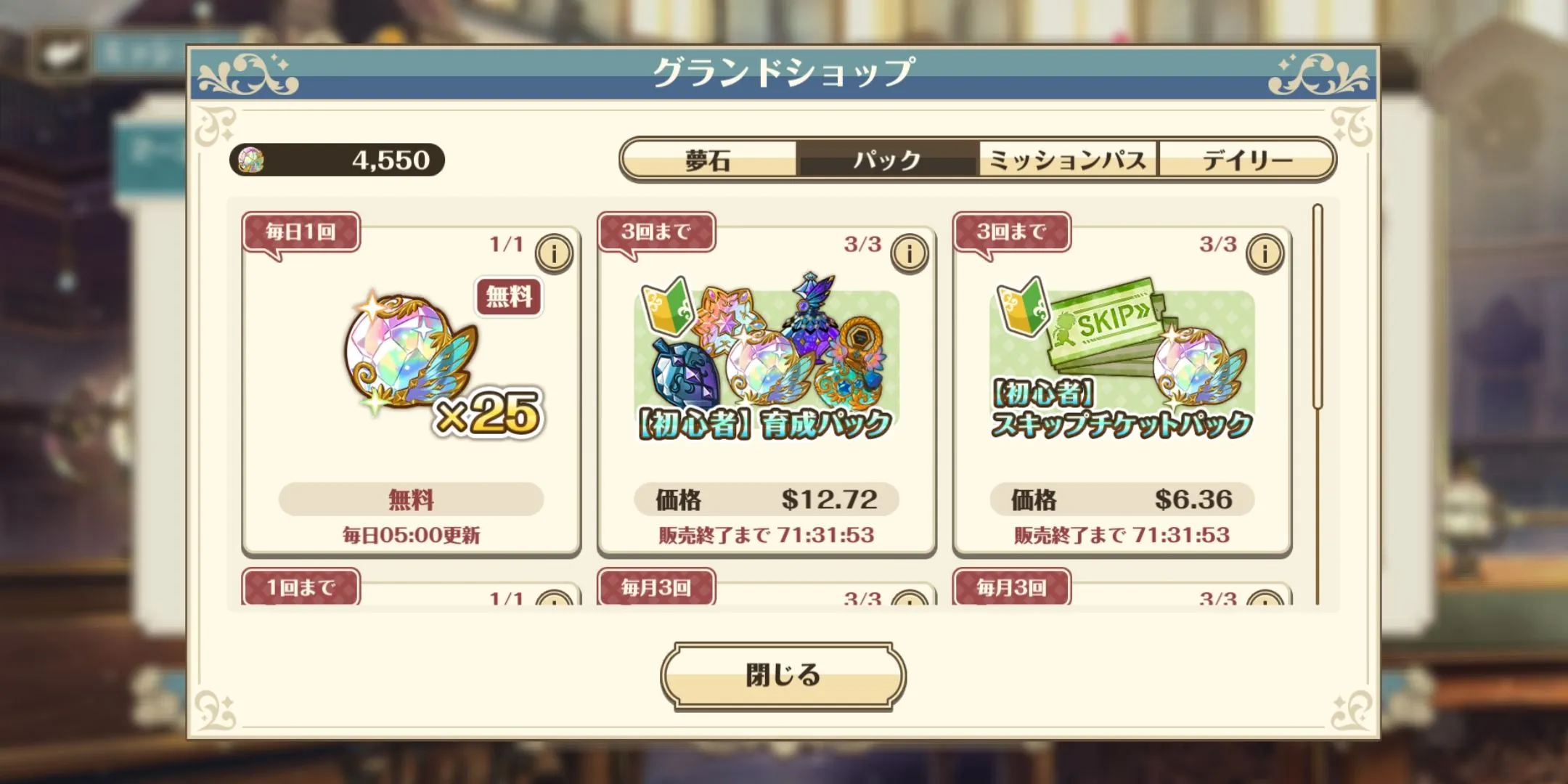1568x784 pixels.
Task: Switch to the 夢石 tab
Action: (709, 160)
